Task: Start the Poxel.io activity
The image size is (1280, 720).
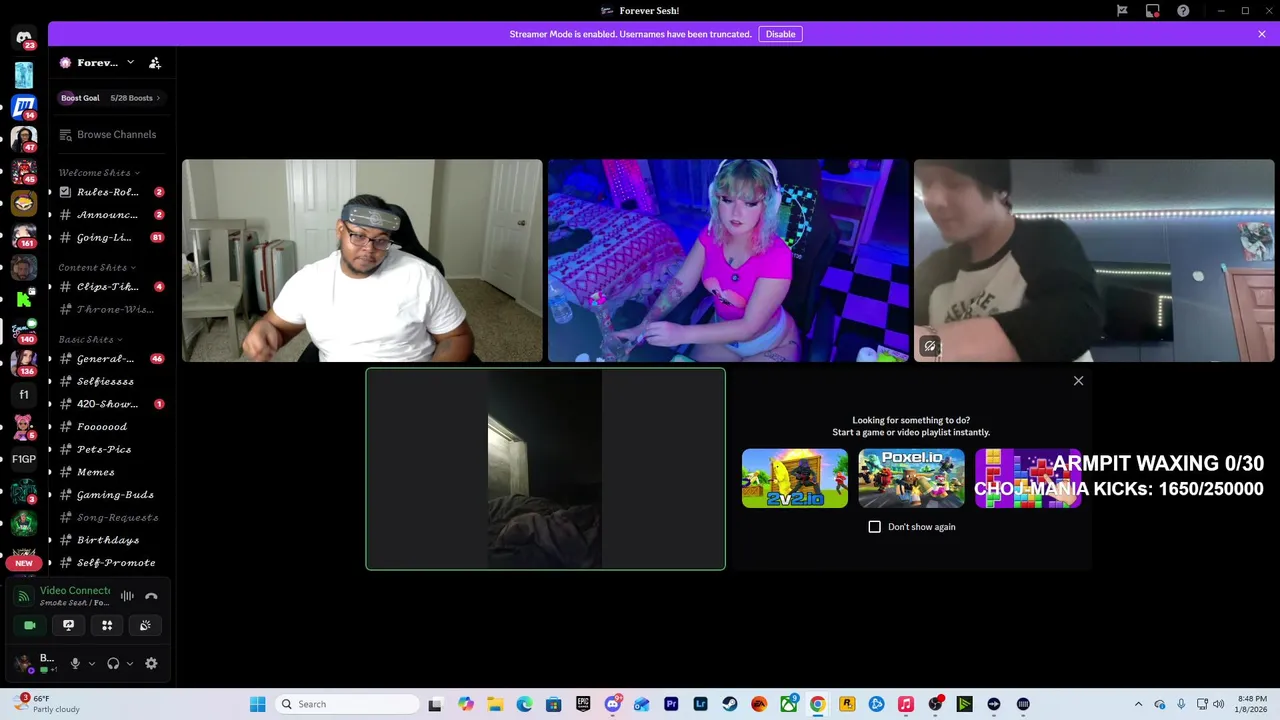Action: click(x=911, y=478)
